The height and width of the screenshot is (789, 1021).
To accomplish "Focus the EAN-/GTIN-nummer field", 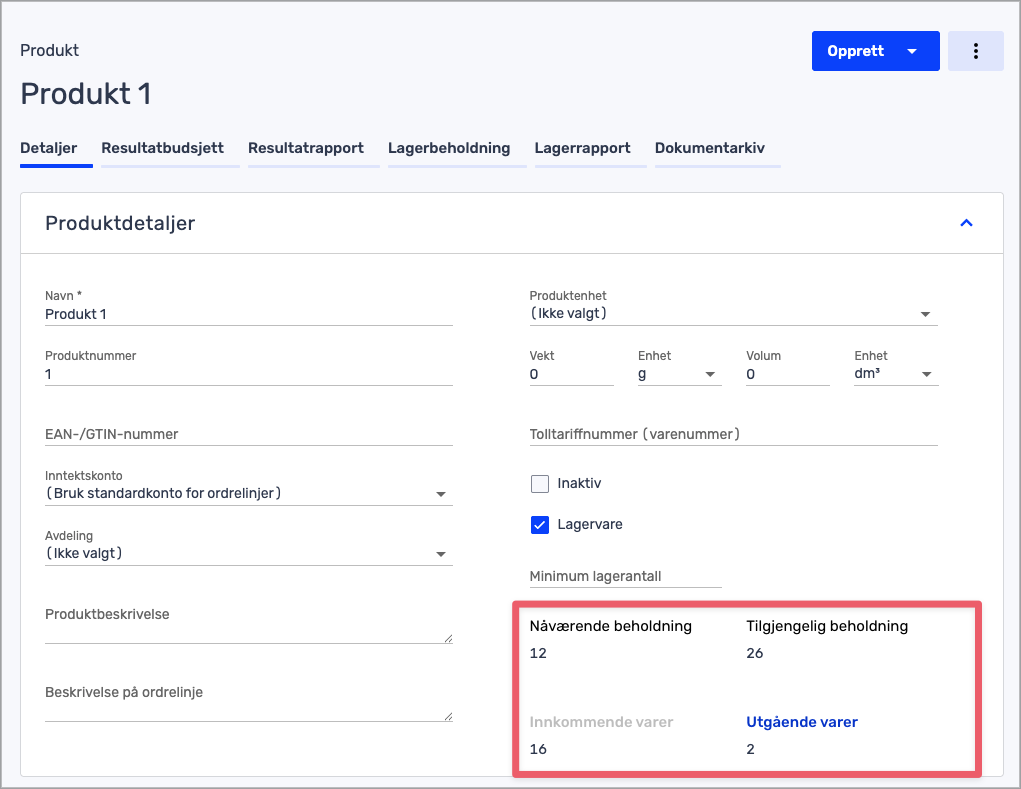I will (x=248, y=434).
